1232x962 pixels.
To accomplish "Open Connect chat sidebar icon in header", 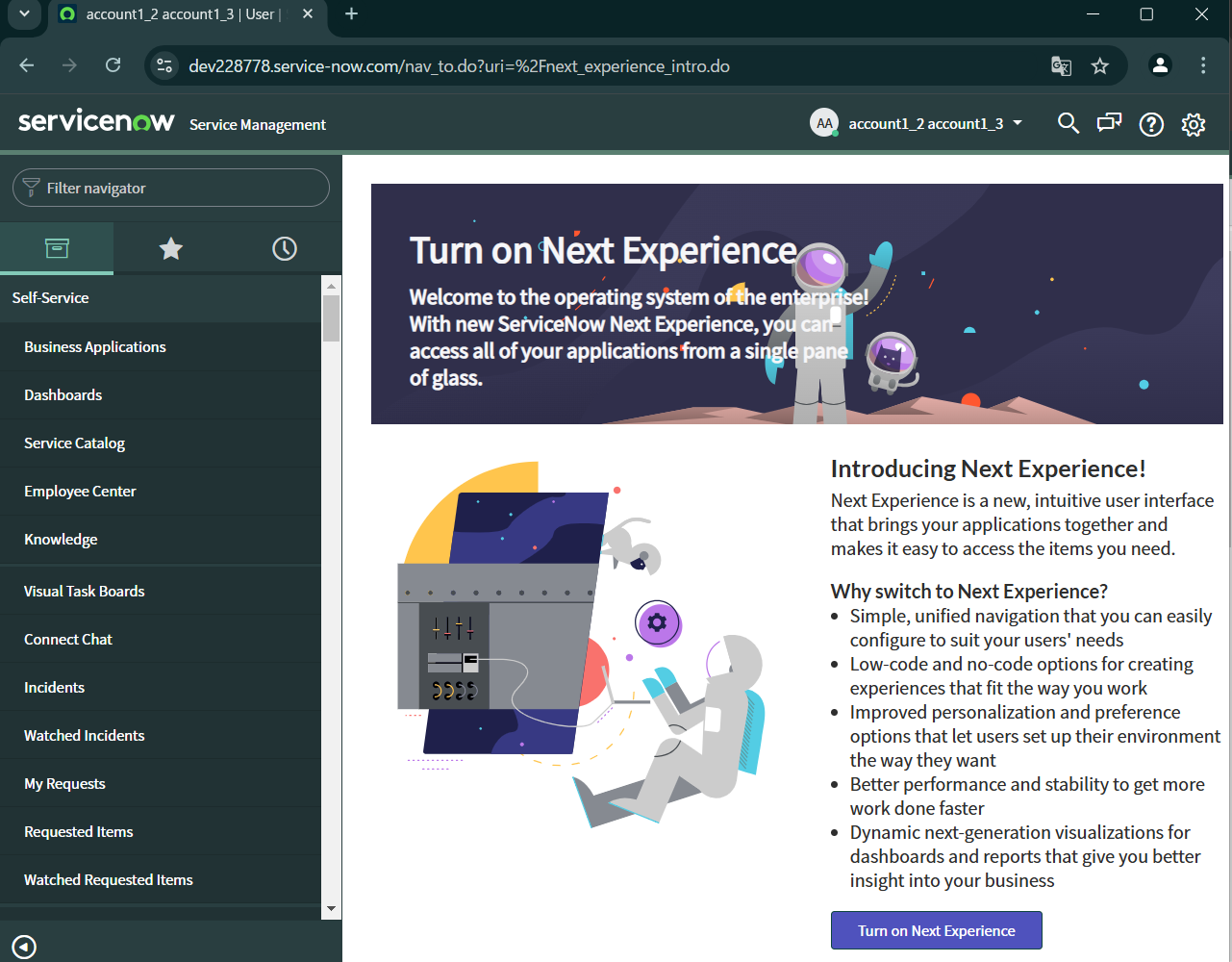I will click(1110, 123).
